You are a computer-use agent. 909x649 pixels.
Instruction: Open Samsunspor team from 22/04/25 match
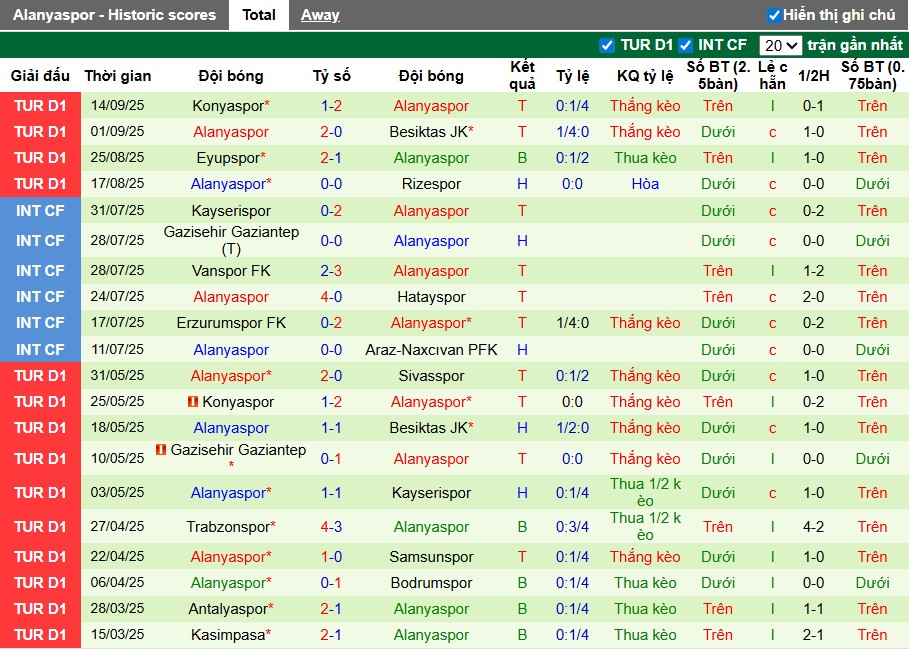click(x=431, y=557)
